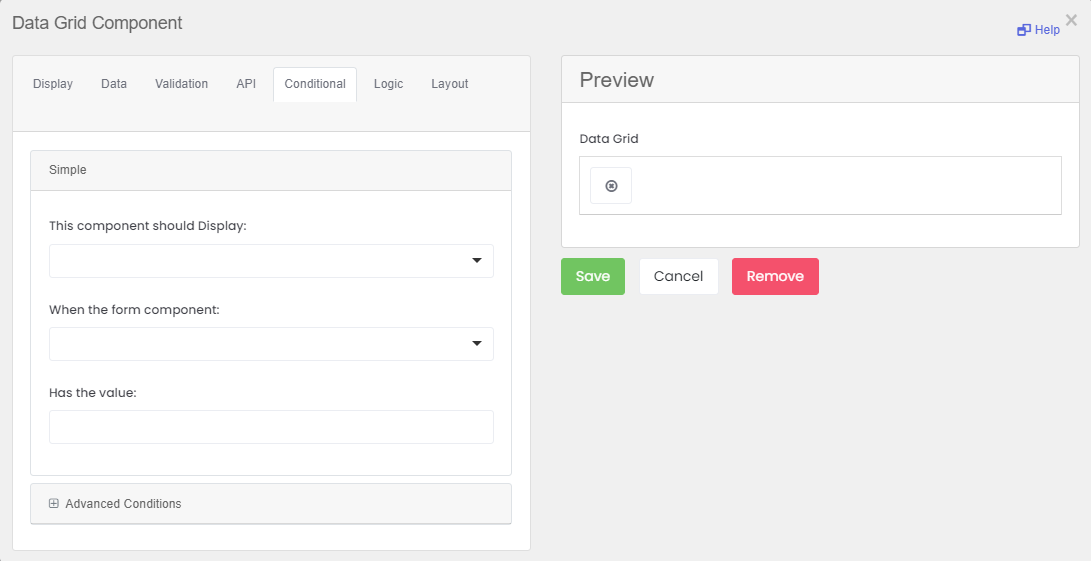Open the Layout tab

pos(450,84)
